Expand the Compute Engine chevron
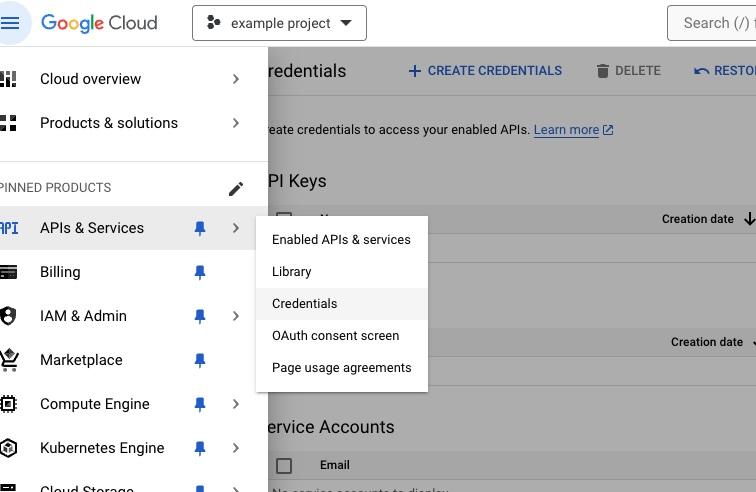 coord(236,404)
